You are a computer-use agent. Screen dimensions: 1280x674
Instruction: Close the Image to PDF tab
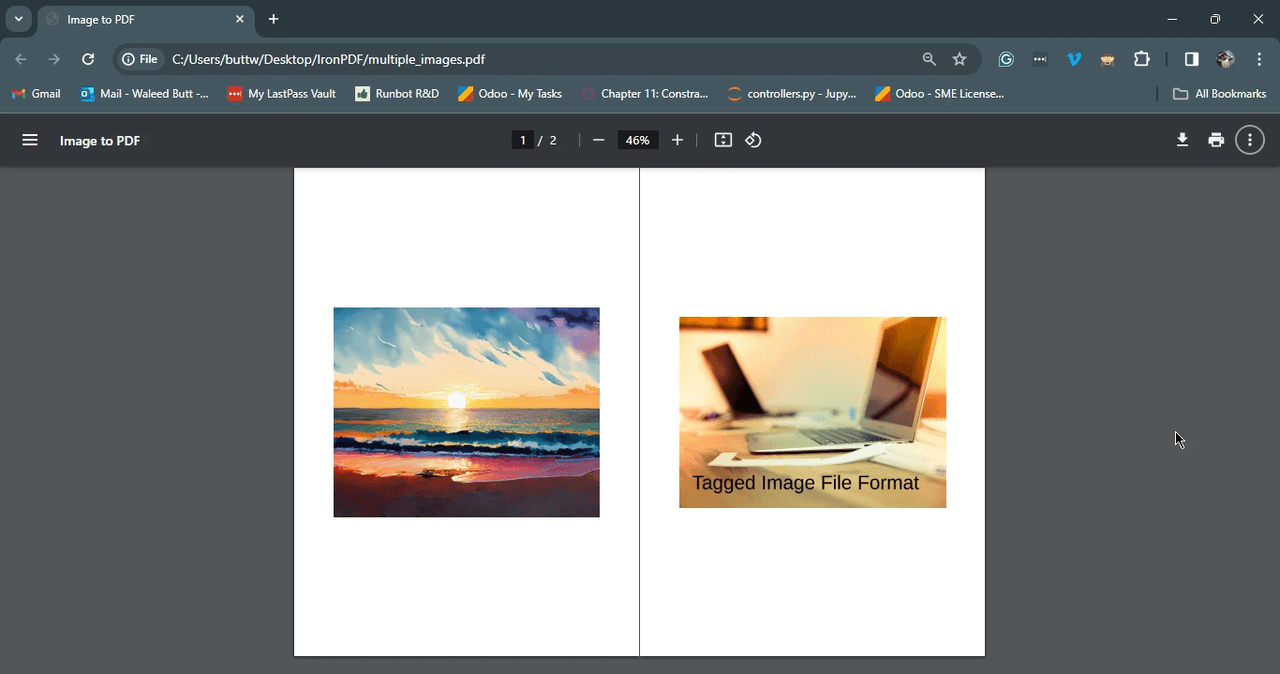(x=240, y=19)
